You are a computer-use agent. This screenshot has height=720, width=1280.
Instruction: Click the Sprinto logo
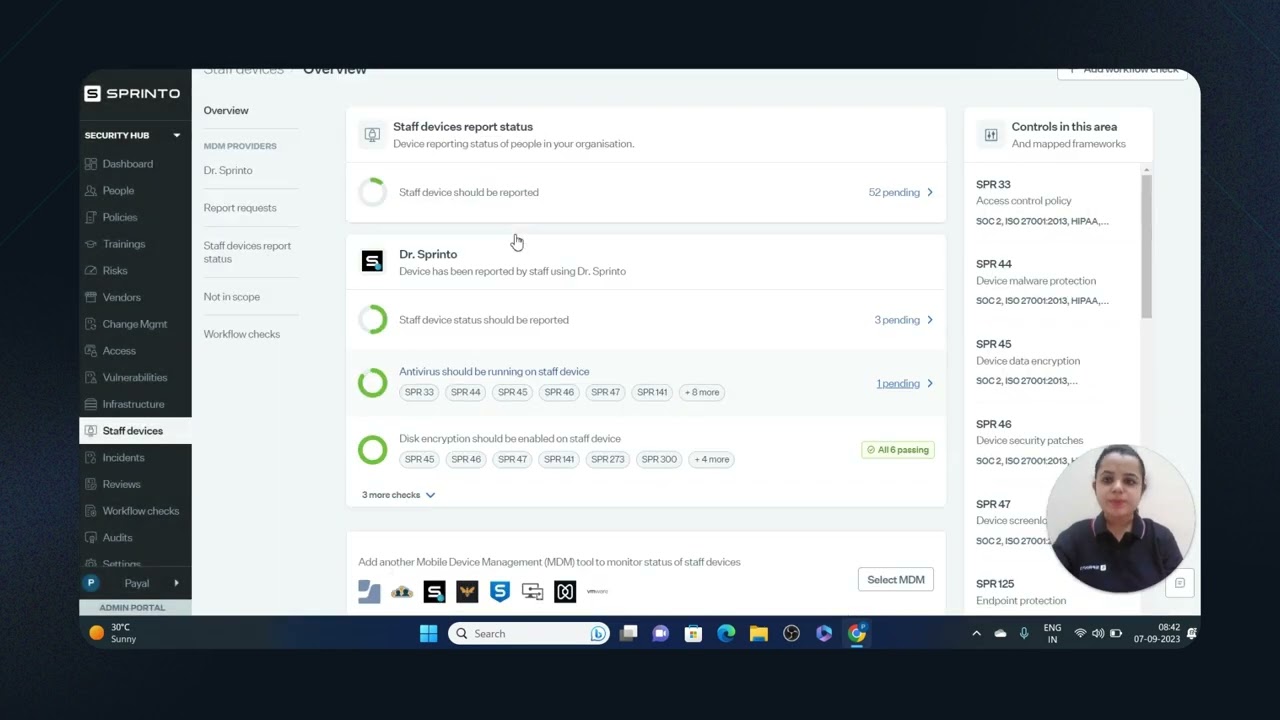tap(132, 93)
